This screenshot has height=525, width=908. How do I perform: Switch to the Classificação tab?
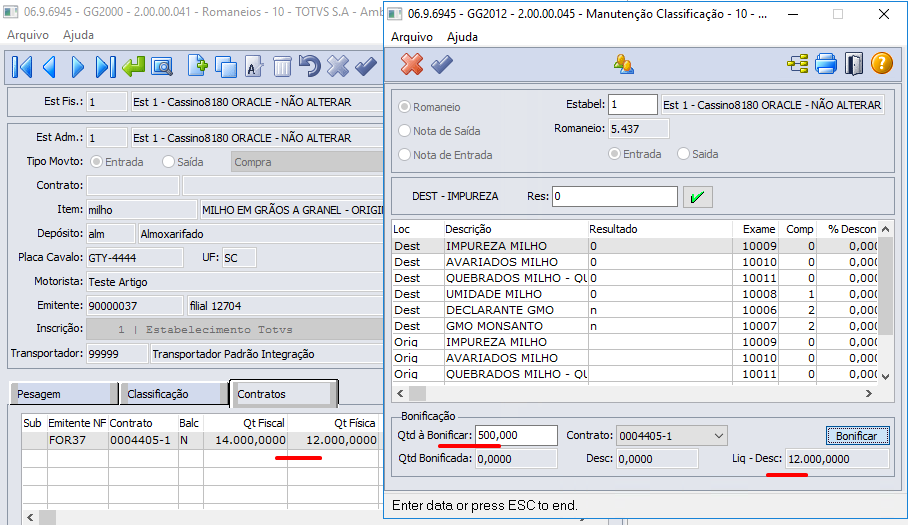coord(174,394)
